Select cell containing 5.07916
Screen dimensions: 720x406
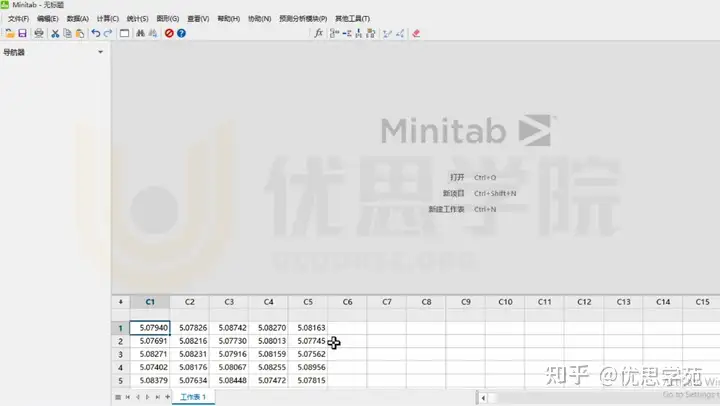pos(229,355)
